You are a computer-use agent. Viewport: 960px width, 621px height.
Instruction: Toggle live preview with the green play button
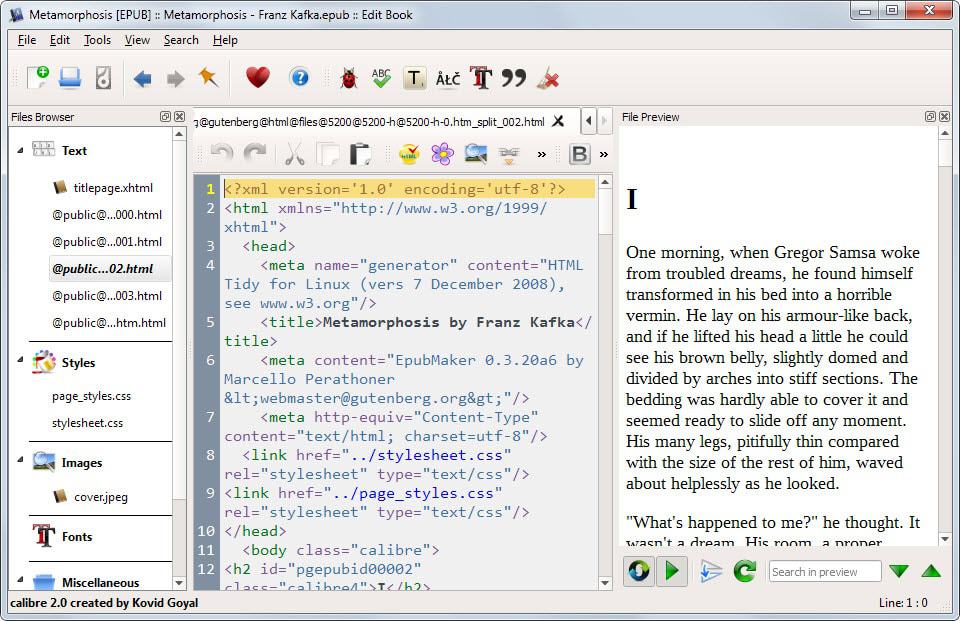[x=671, y=571]
